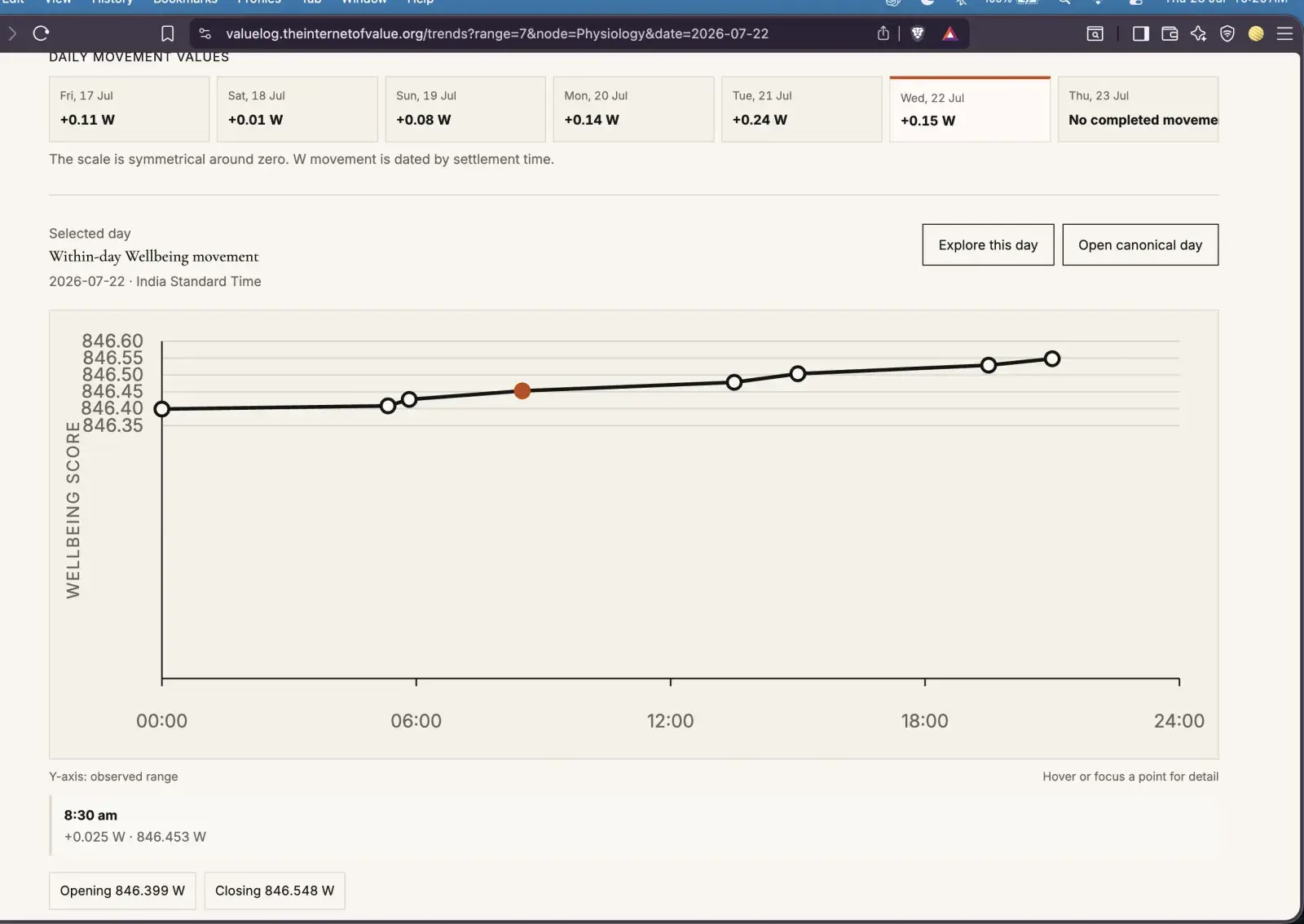Select the Thu, 23 Jul day card
The image size is (1304, 924).
tap(1139, 109)
